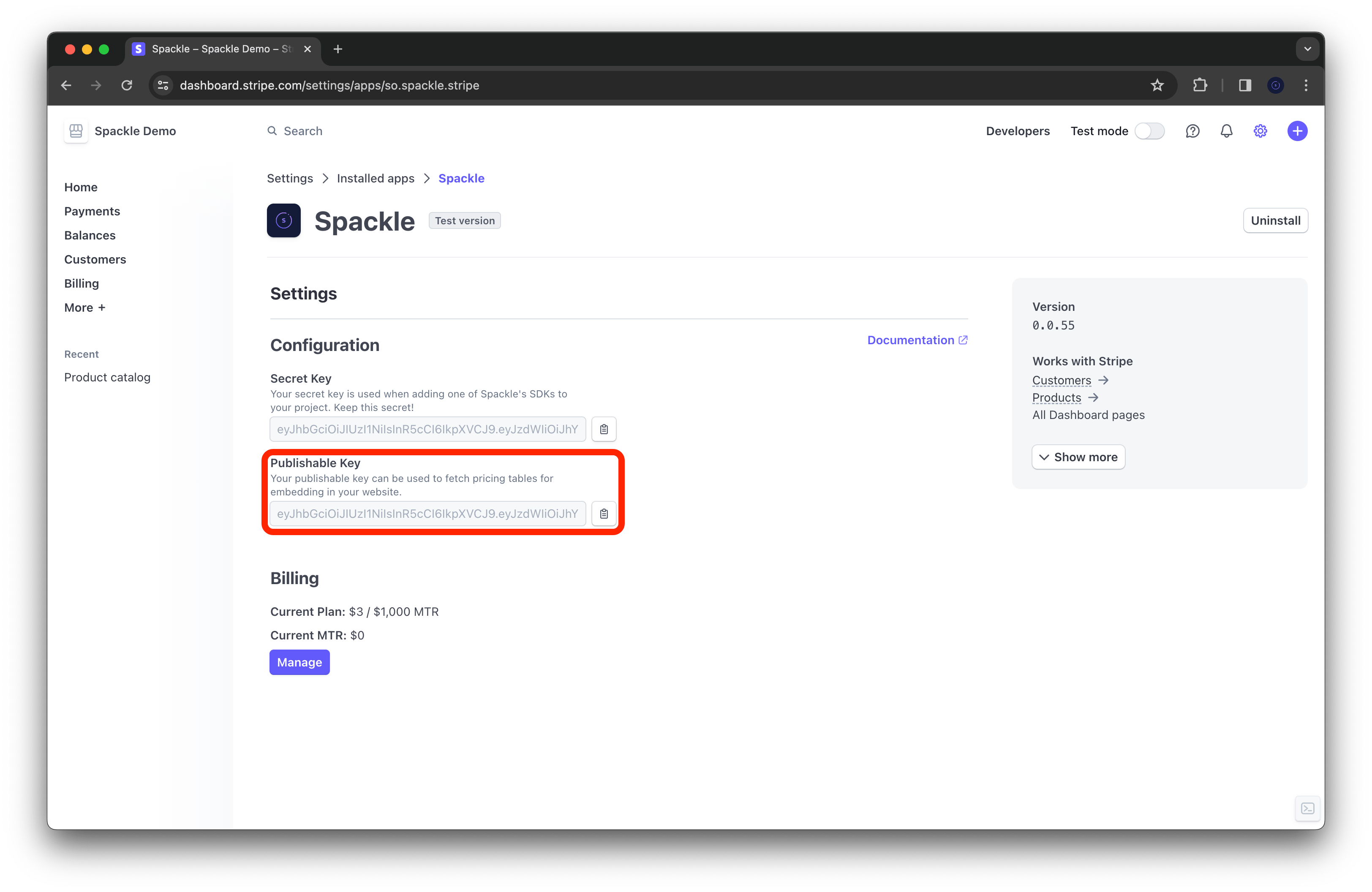Toggle the browser side panel
Viewport: 1372px width, 892px height.
coord(1244,85)
